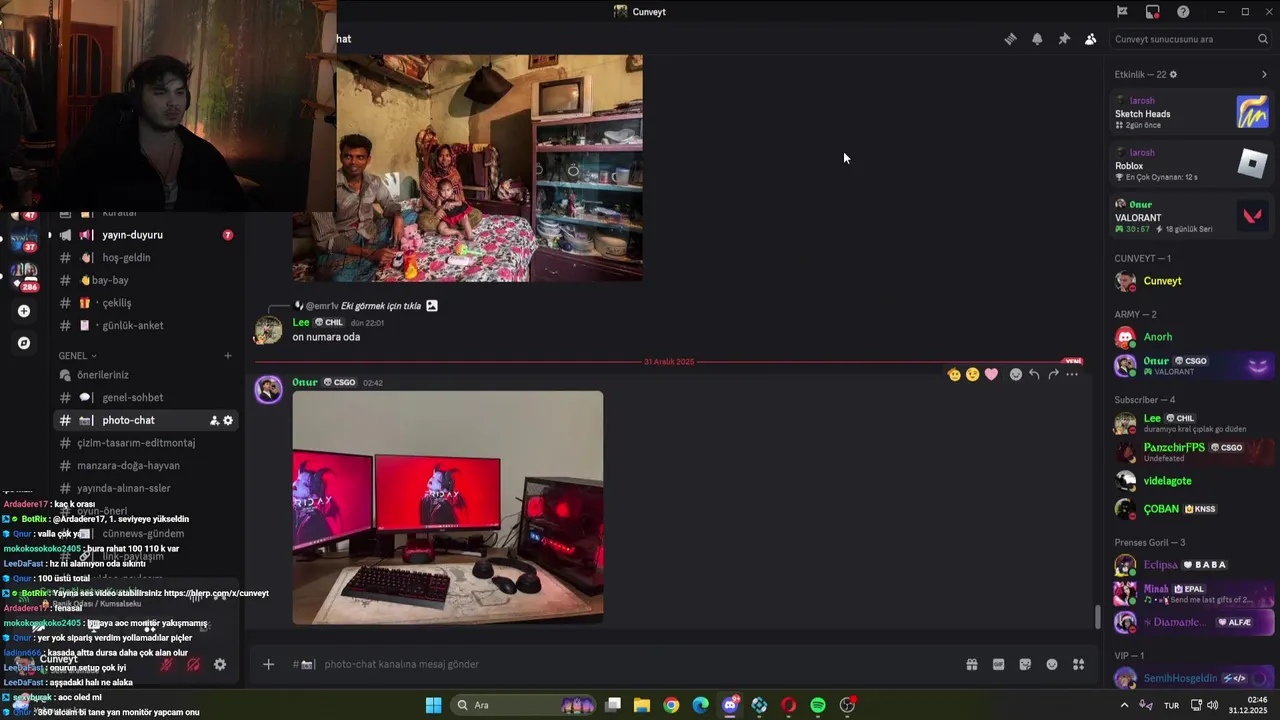Collapse the GENEL category
Screen dimensions: 1280x720
tap(78, 356)
